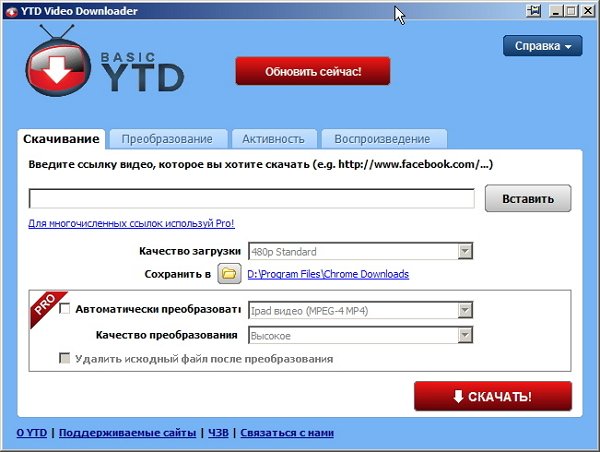Switch to the Скачивание tab

click(x=61, y=139)
